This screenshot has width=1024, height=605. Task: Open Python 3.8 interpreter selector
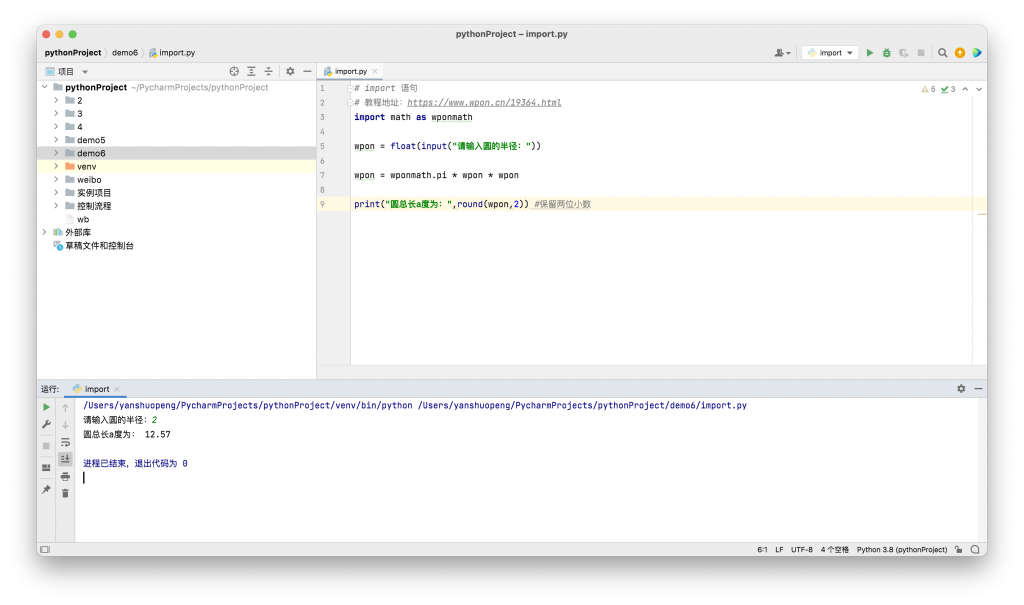pos(902,549)
